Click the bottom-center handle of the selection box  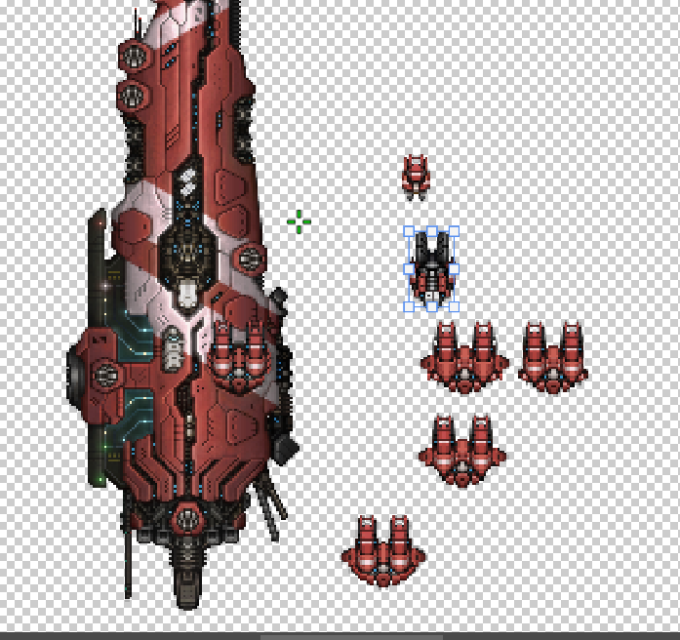[431, 307]
